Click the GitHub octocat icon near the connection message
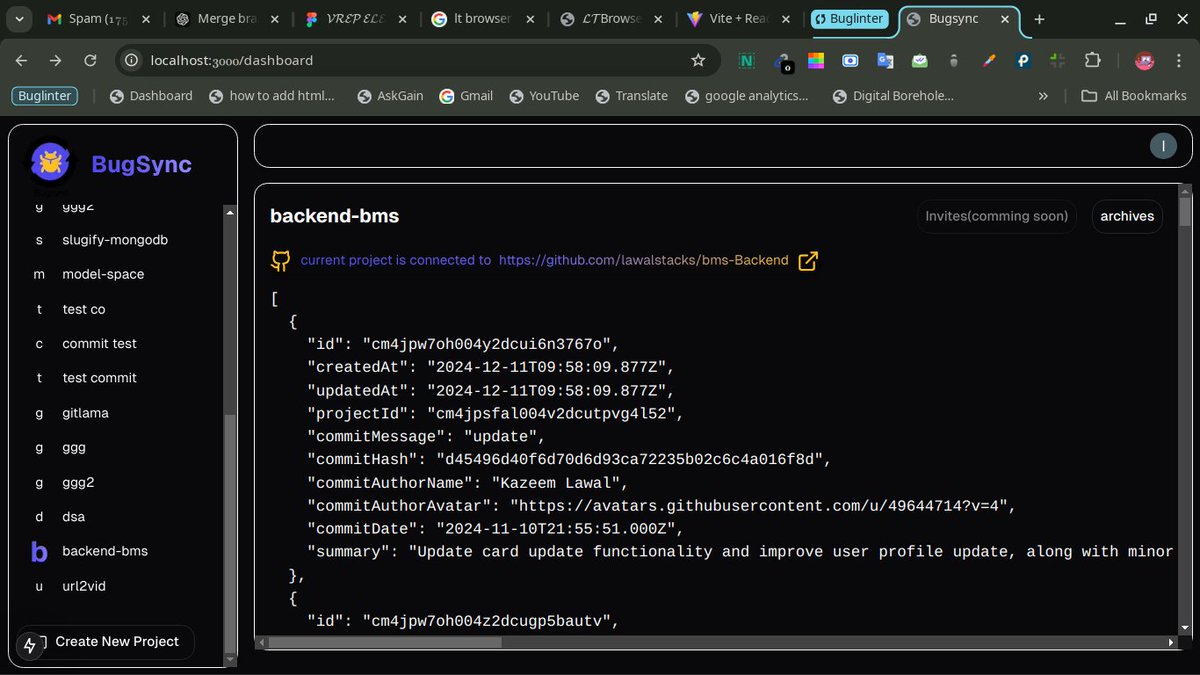 pos(280,260)
